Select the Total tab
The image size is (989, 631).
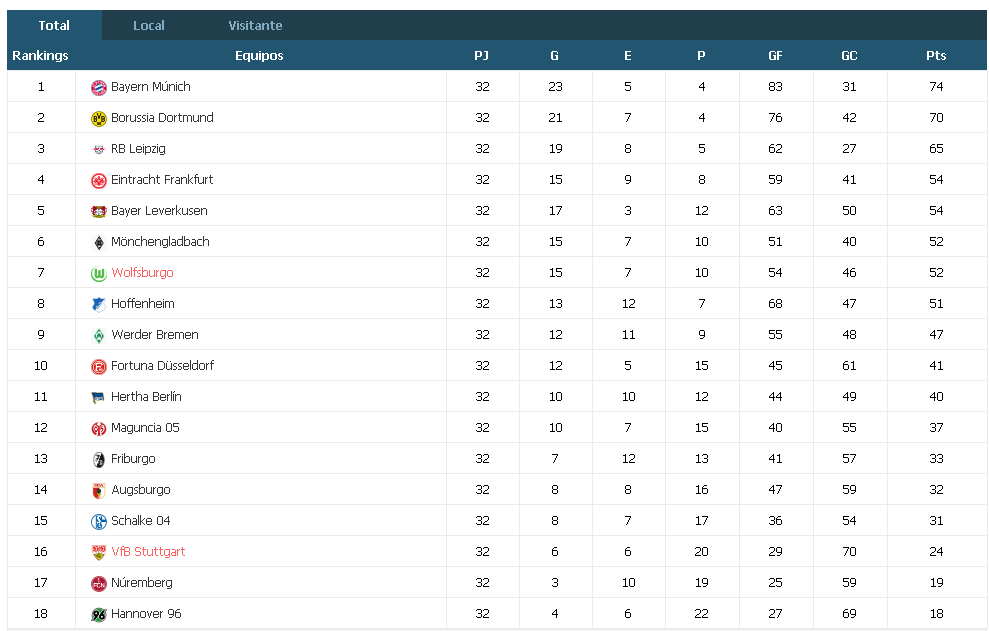click(x=54, y=25)
